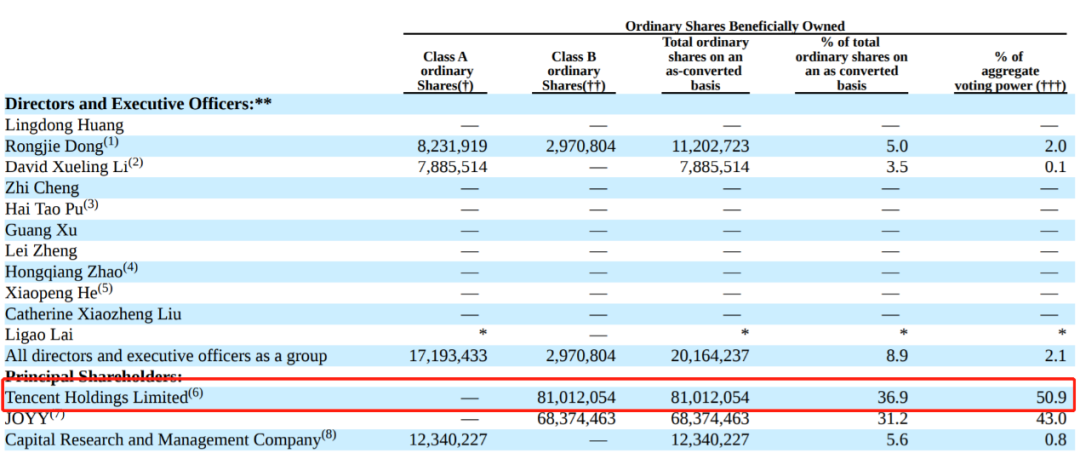Click Rongjie Dong's voting power 2.0

pyautogui.click(x=1055, y=146)
